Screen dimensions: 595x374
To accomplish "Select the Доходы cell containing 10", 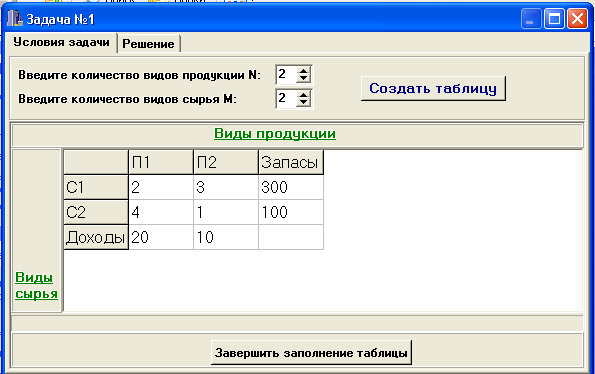I will [226, 237].
